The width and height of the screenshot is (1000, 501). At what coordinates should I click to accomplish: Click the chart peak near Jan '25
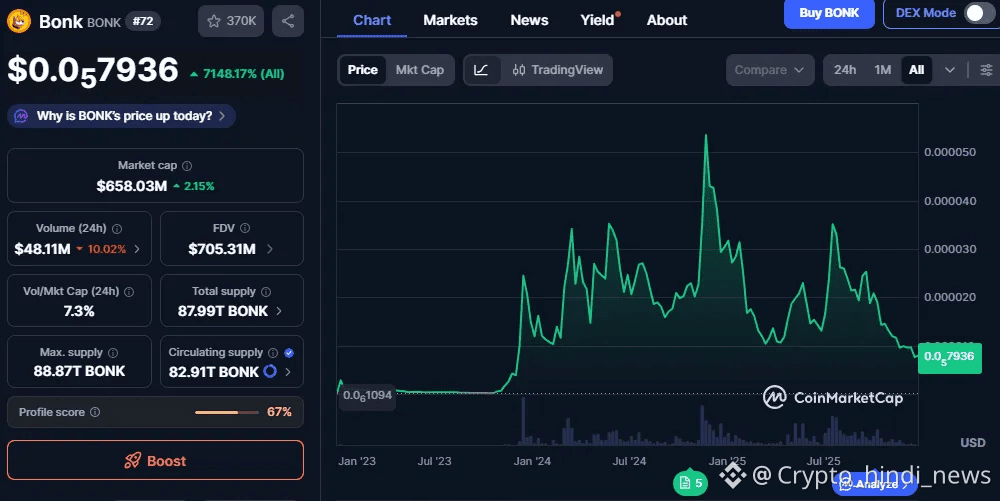point(706,136)
